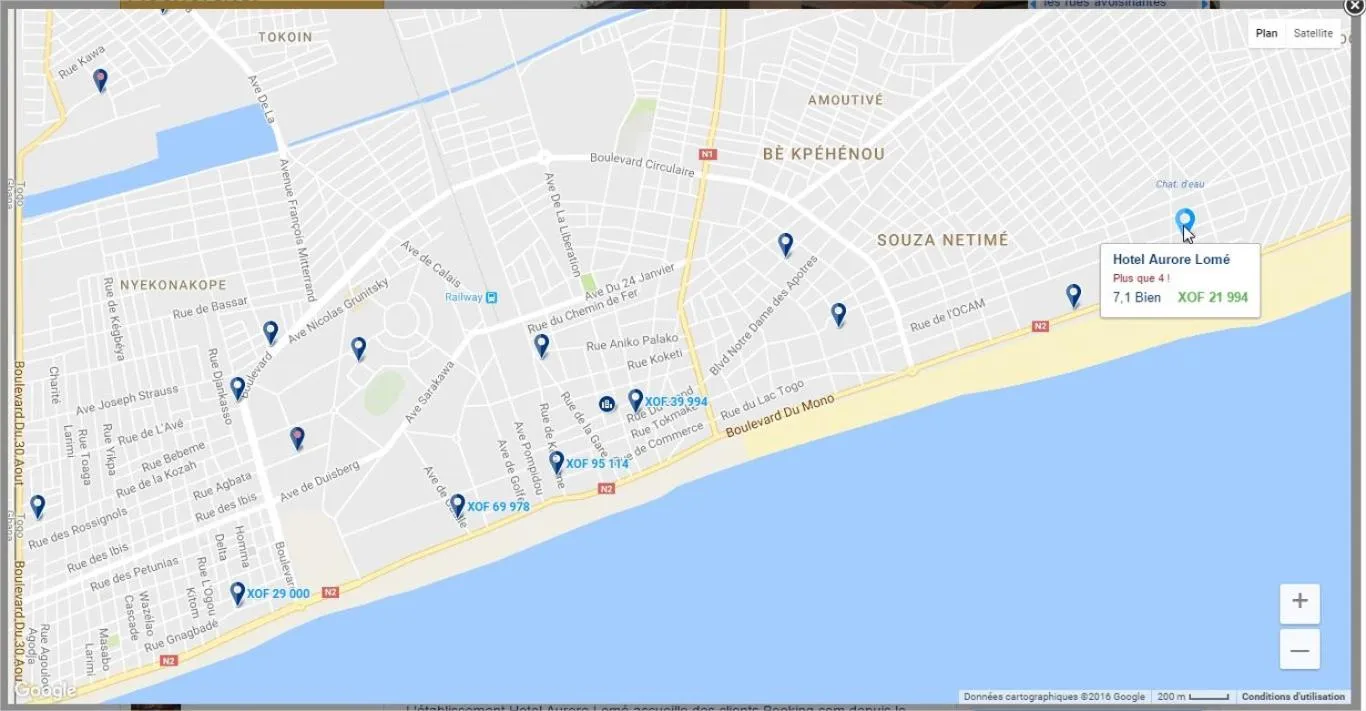
Task: Select the pin on Boulevard du 30 Août
Action: pyautogui.click(x=37, y=506)
